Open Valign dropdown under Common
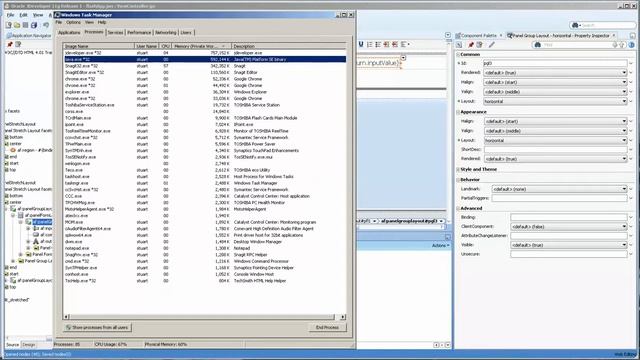The width and height of the screenshot is (640, 360). [555, 92]
